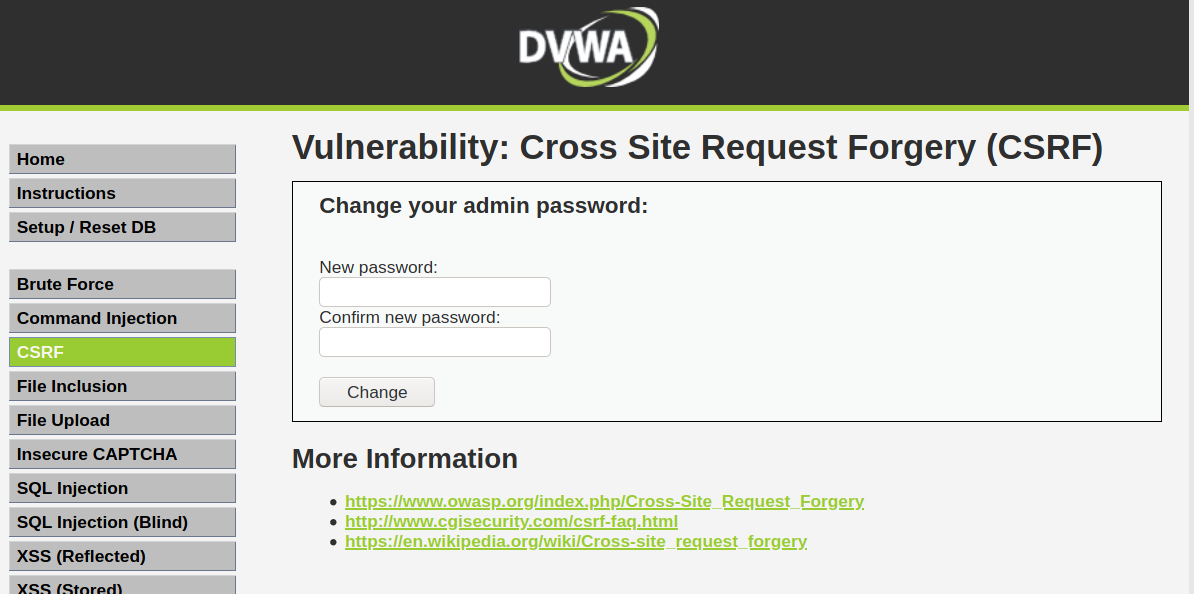Select the highlighted CSRF sidebar entry
Image resolution: width=1194 pixels, height=594 pixels.
122,352
